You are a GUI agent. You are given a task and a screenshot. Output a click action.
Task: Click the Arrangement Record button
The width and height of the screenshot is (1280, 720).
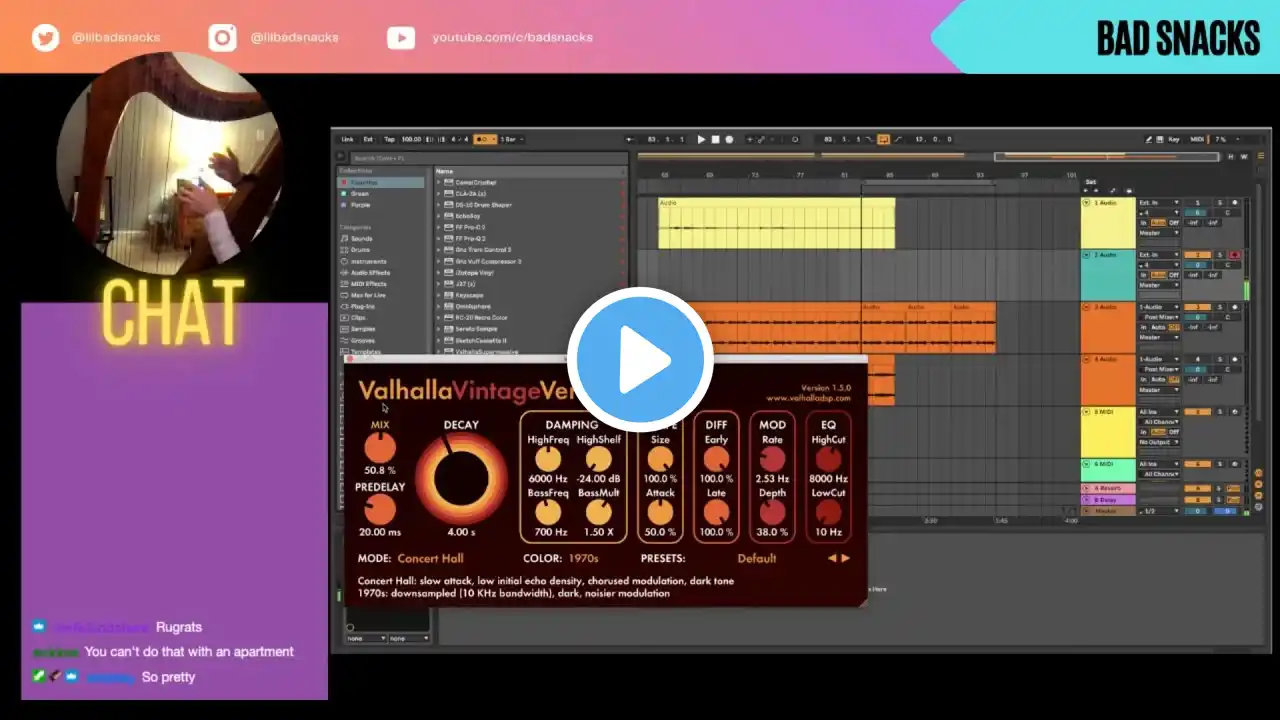pos(729,139)
